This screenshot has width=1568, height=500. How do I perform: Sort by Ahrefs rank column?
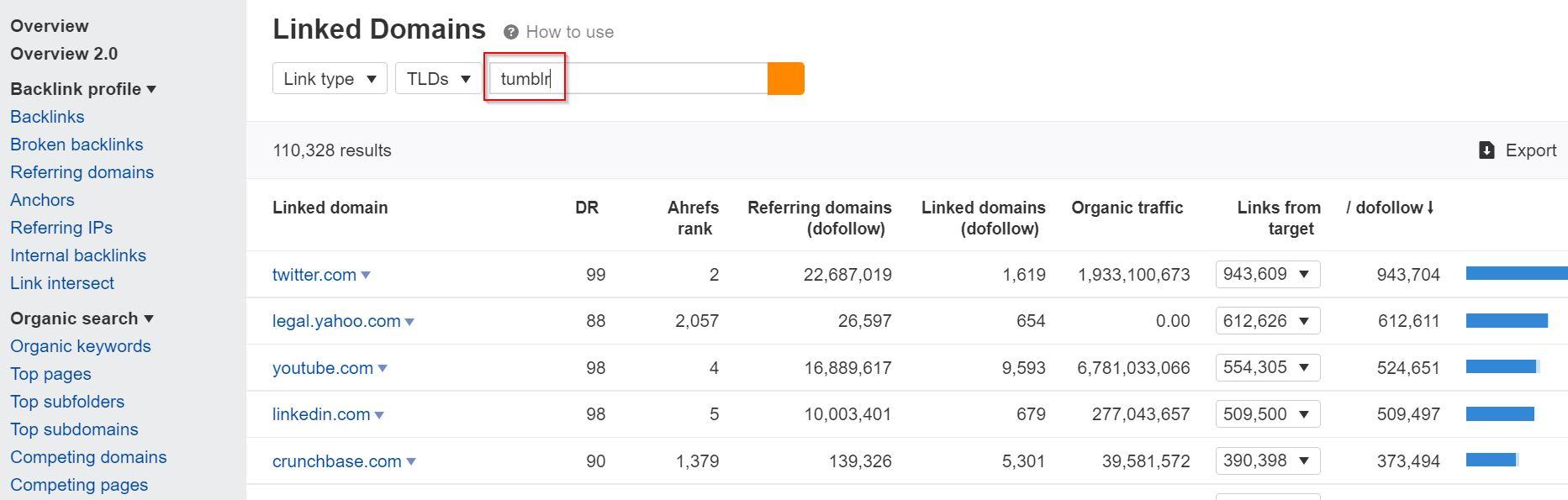694,218
